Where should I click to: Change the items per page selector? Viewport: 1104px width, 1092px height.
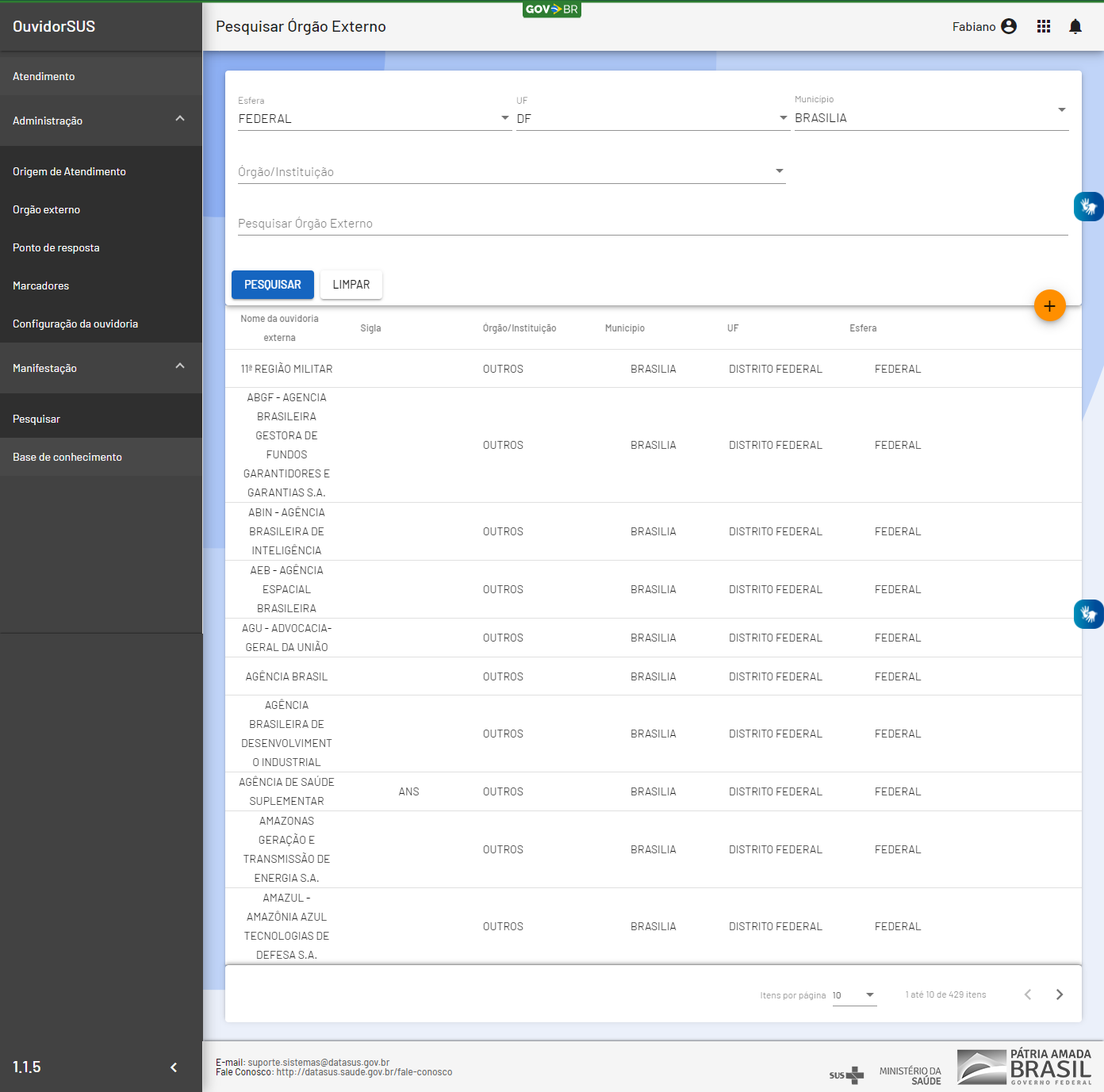click(854, 995)
